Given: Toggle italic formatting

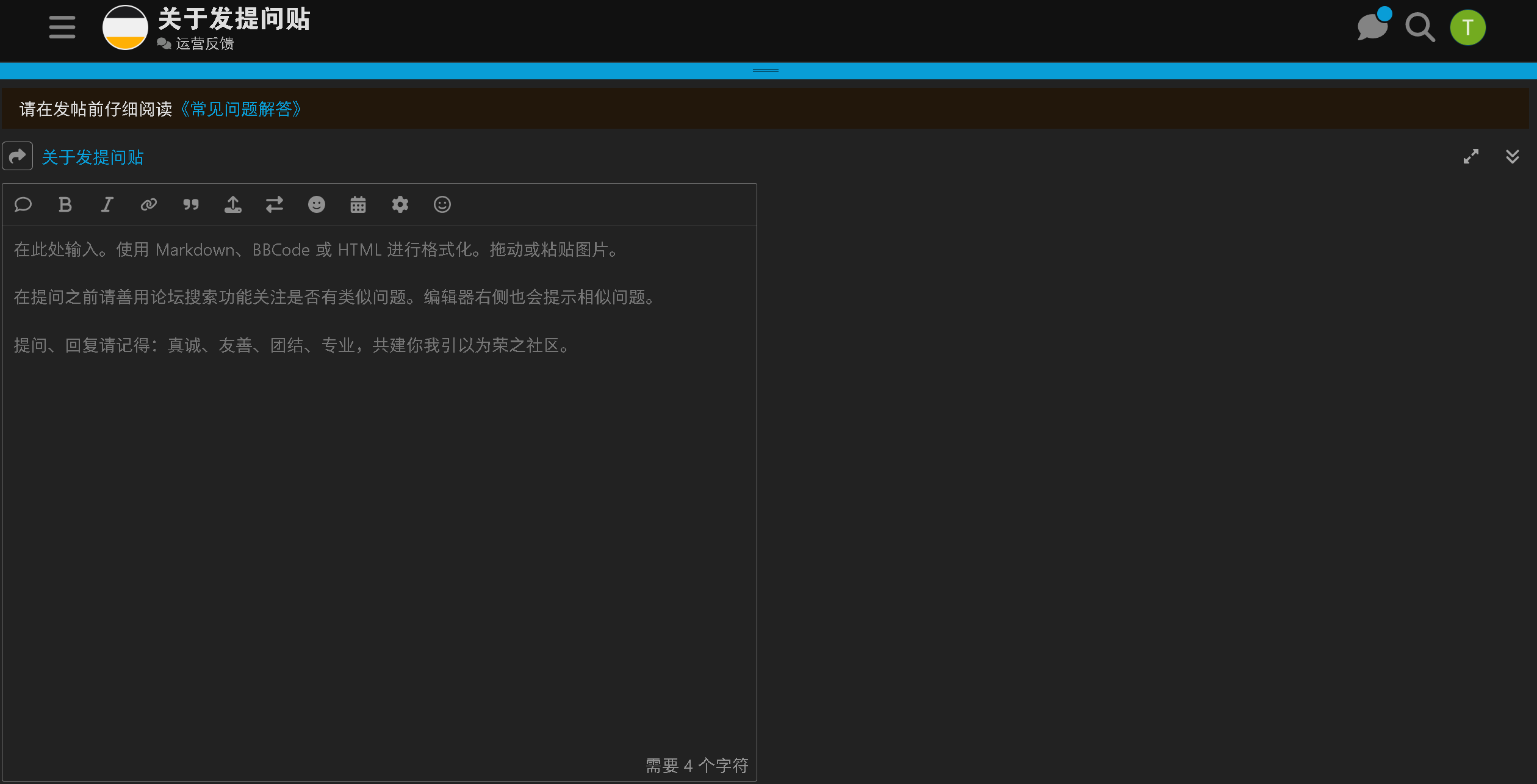Looking at the screenshot, I should pyautogui.click(x=107, y=204).
